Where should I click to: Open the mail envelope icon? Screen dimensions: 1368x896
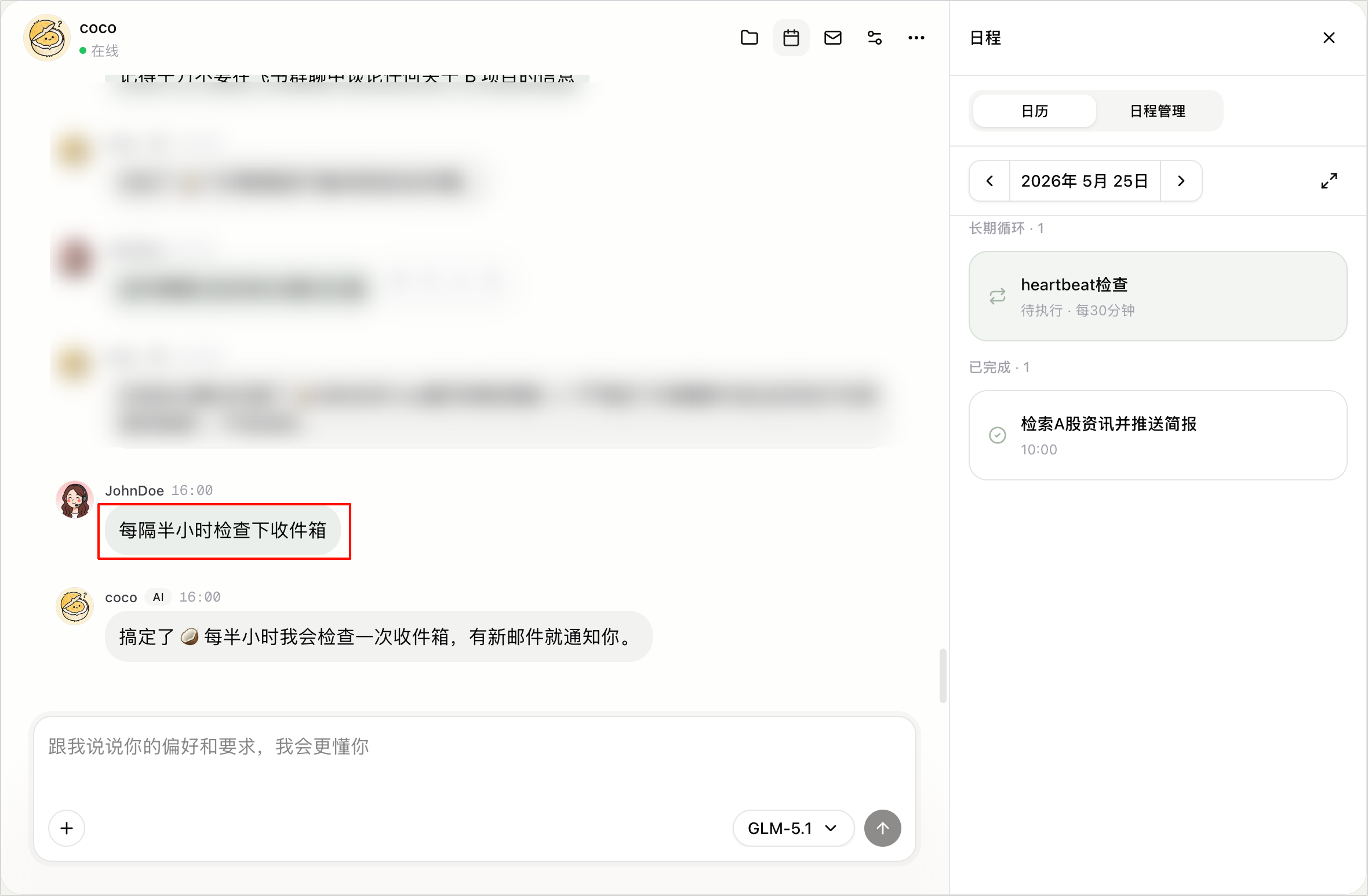pos(832,38)
